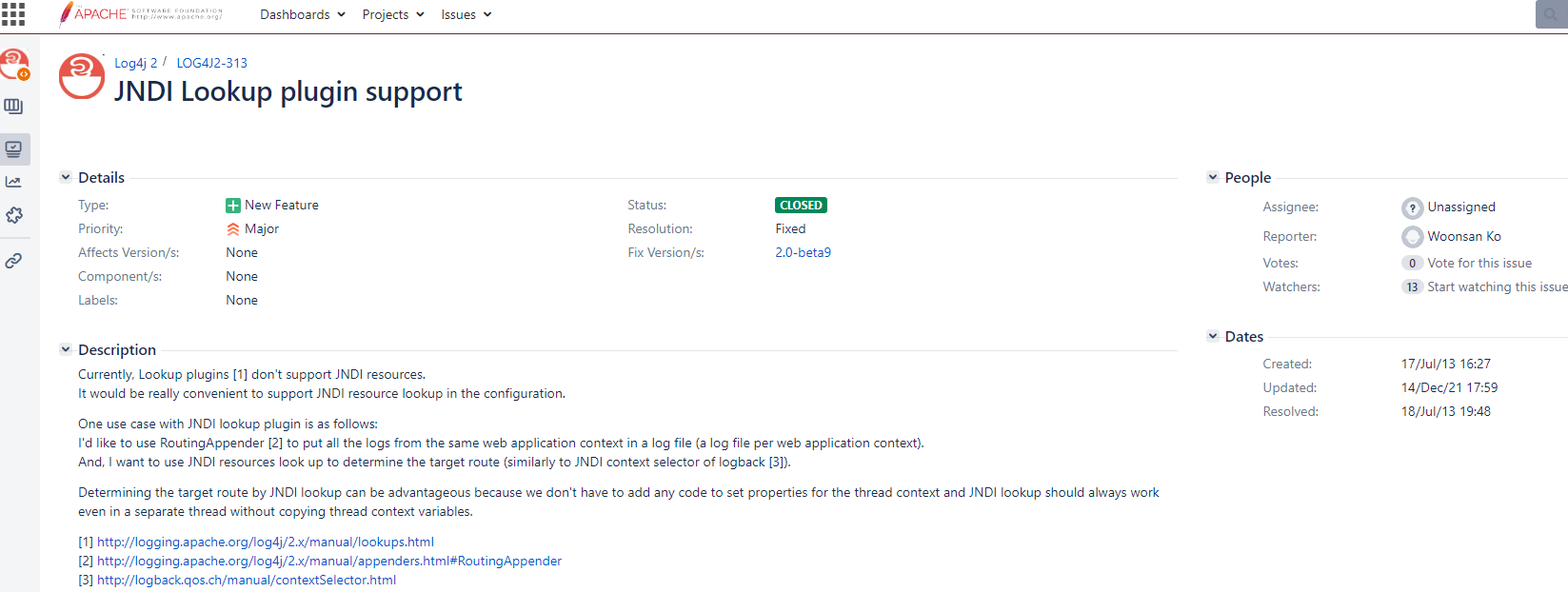Collapse the Details section
The height and width of the screenshot is (592, 1568).
(x=66, y=177)
